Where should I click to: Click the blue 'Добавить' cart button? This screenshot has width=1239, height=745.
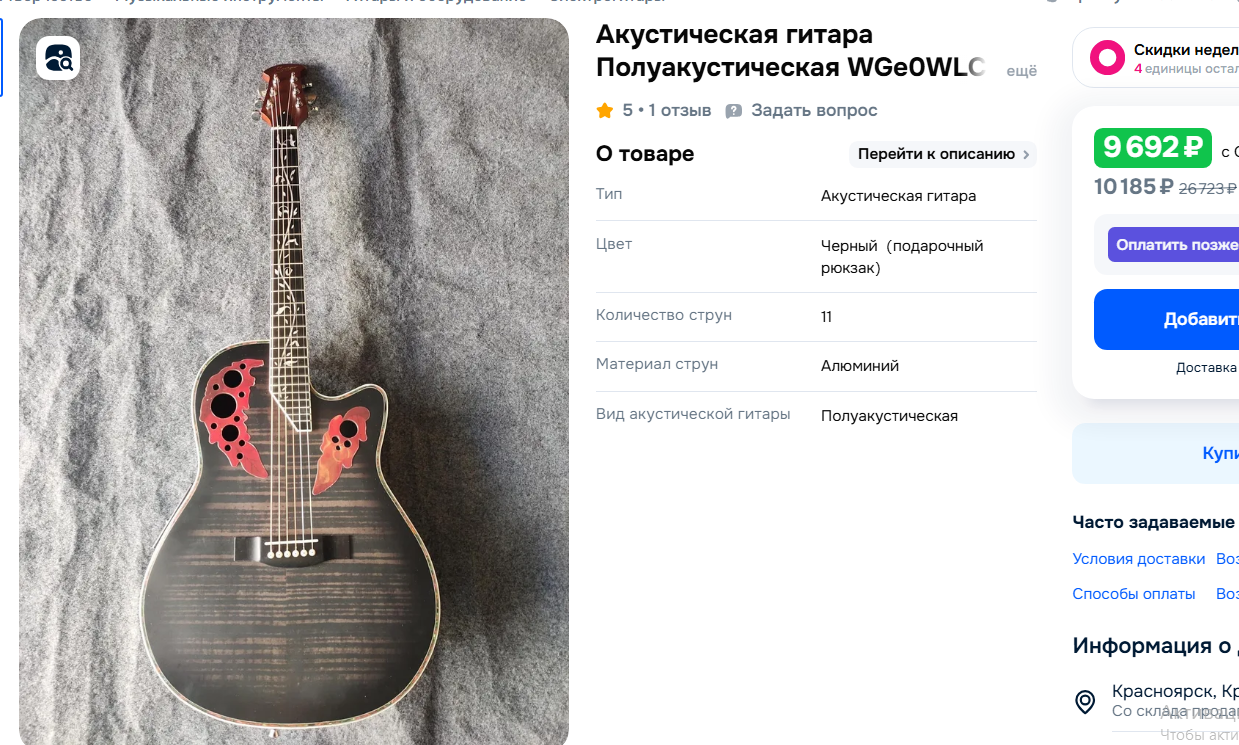point(1166,320)
